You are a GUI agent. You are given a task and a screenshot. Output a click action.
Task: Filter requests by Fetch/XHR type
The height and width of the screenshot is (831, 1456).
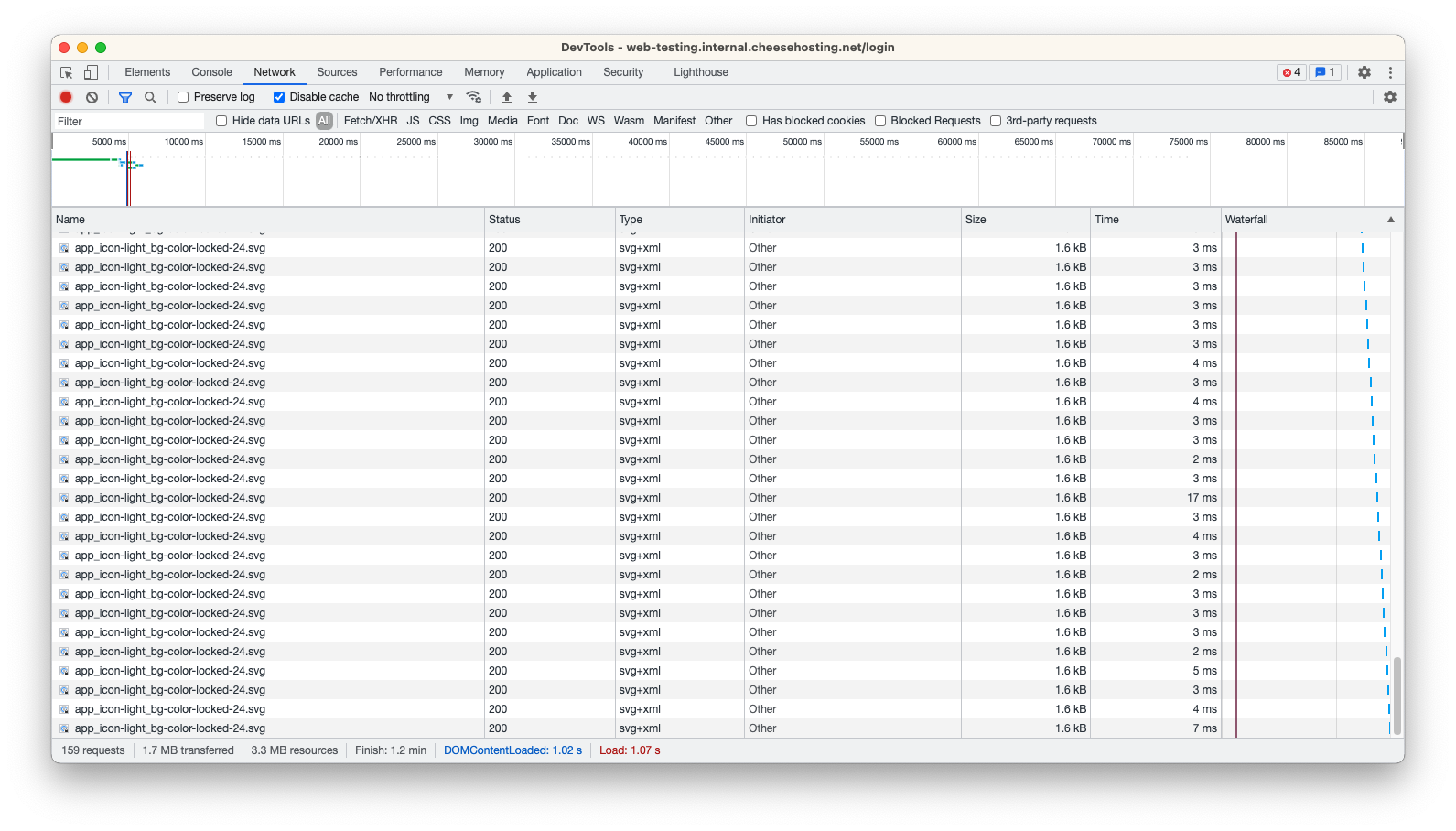pos(371,121)
